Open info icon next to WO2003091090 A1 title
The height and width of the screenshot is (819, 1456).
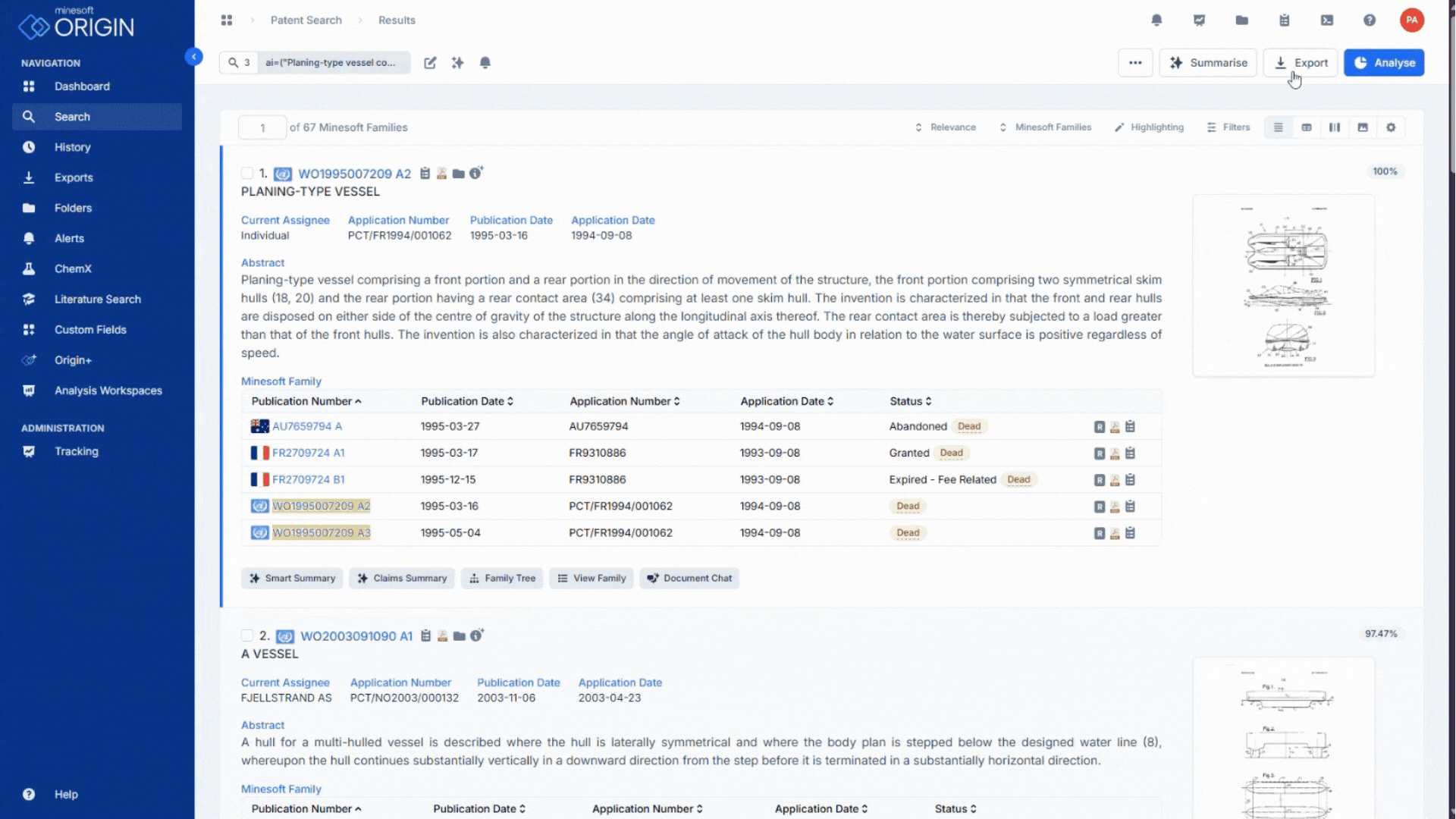click(476, 635)
